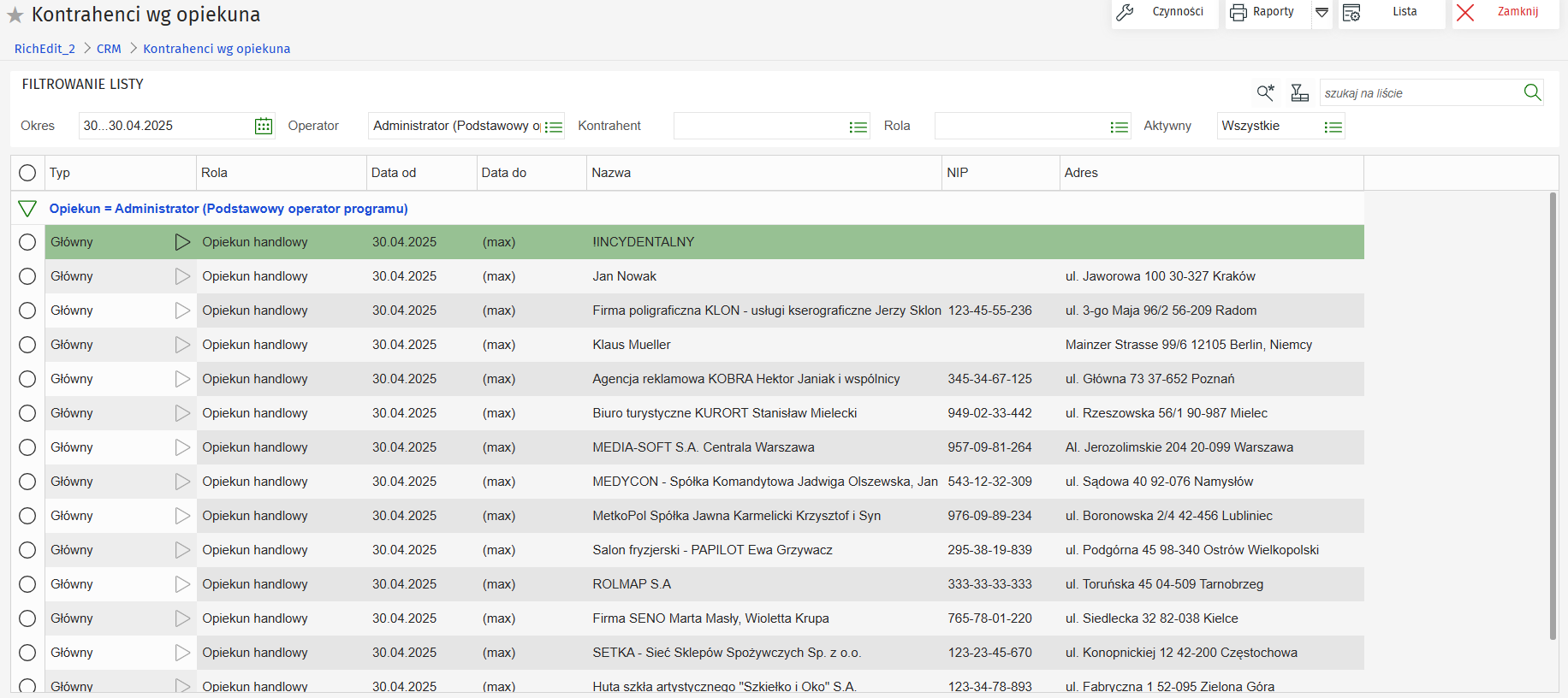
Task: Open the Operator selection list
Action: pos(554,127)
